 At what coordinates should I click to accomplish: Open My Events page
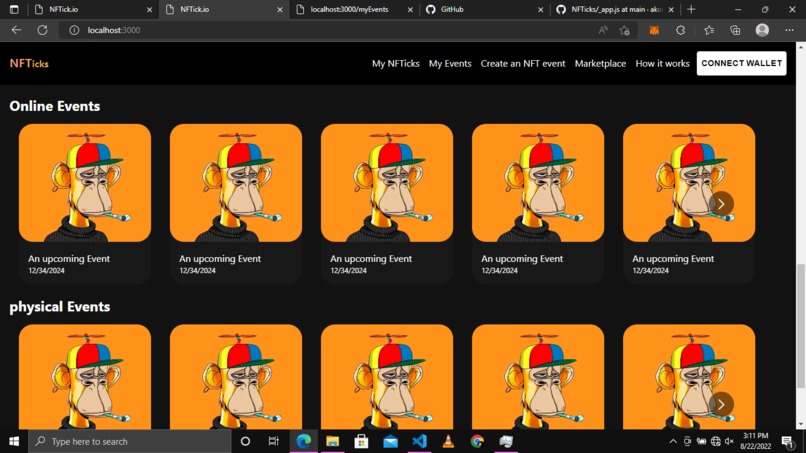450,63
